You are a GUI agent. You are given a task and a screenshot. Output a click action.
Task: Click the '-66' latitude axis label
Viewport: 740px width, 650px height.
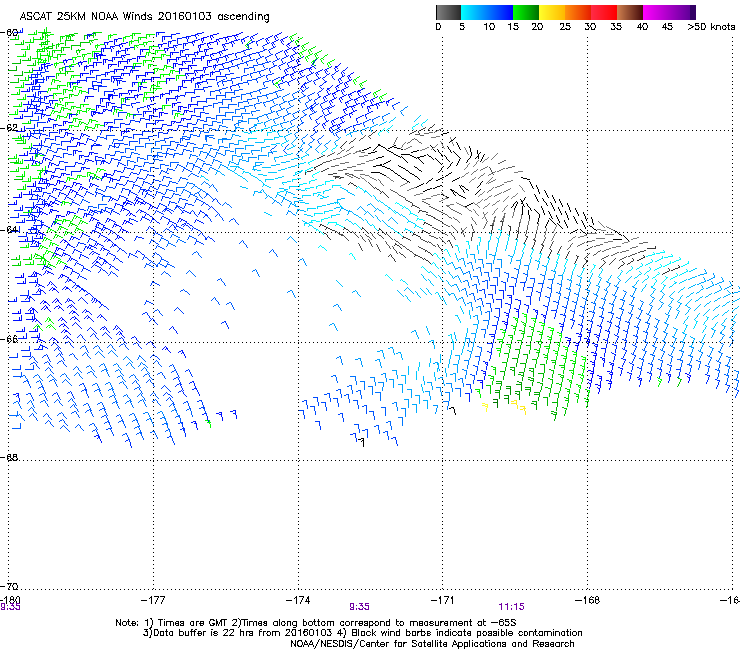(x=9, y=339)
